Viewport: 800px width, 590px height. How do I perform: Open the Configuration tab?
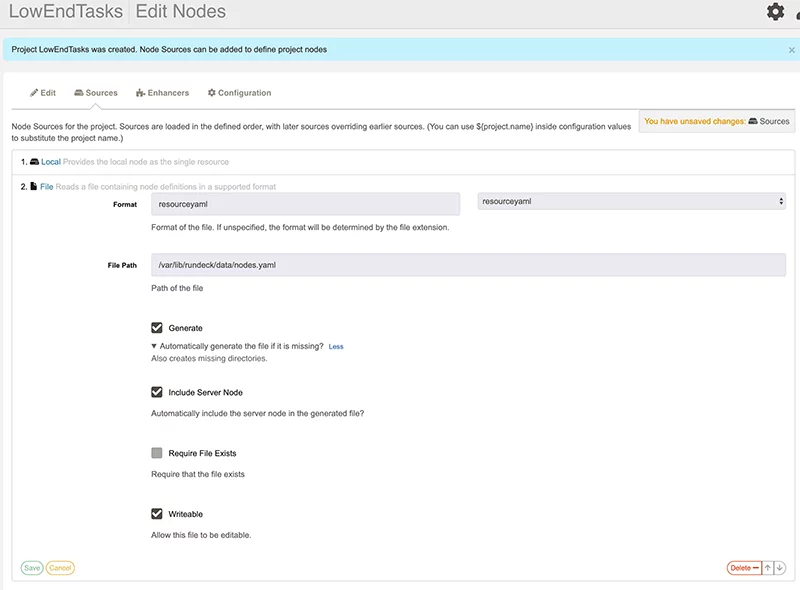click(x=239, y=93)
